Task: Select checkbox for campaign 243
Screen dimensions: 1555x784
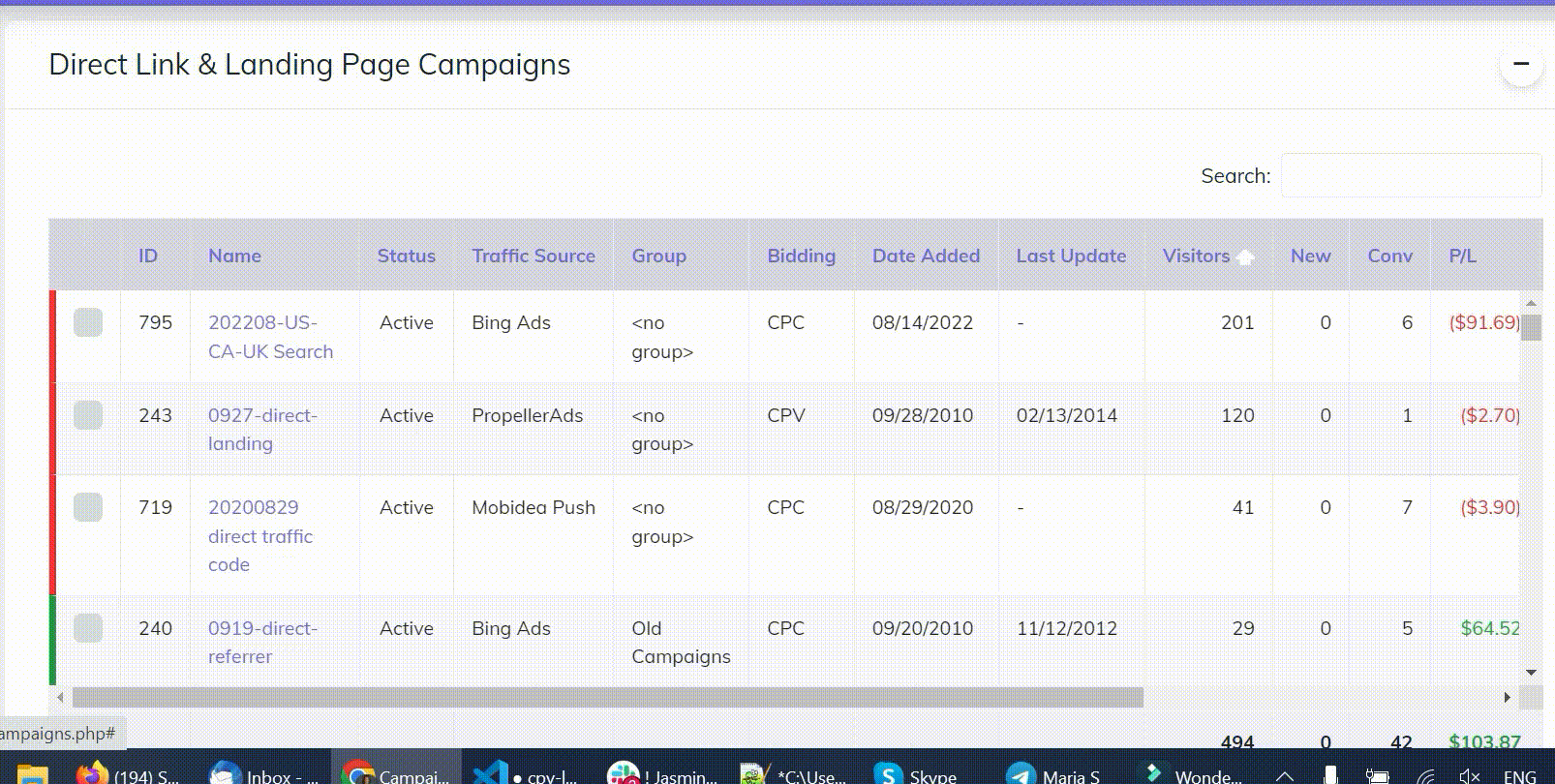Action: tap(88, 416)
